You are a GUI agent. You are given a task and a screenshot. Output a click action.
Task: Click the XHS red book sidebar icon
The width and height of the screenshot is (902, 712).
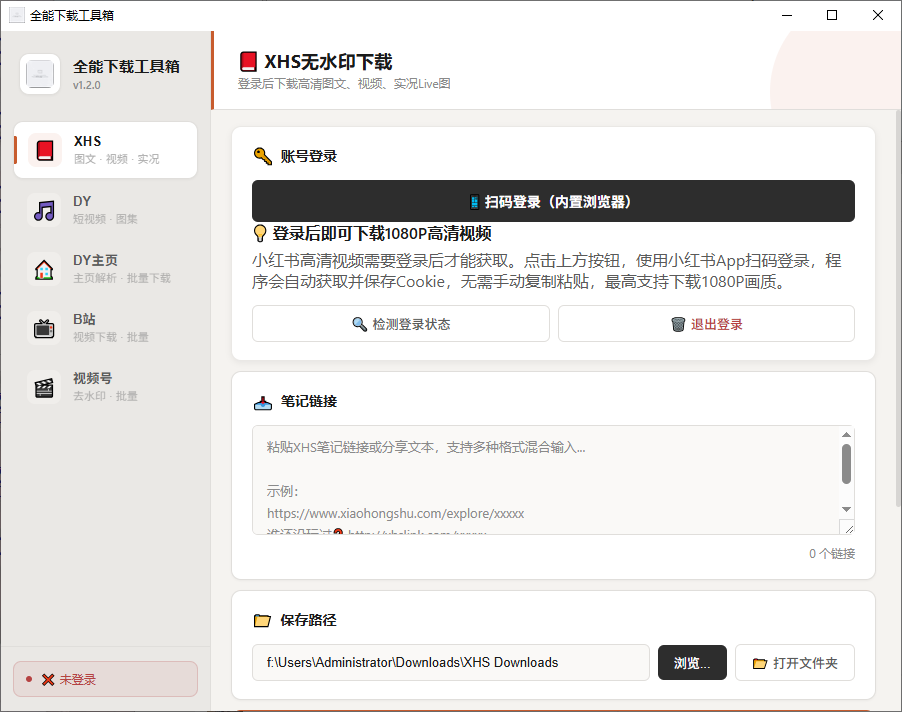(x=45, y=150)
